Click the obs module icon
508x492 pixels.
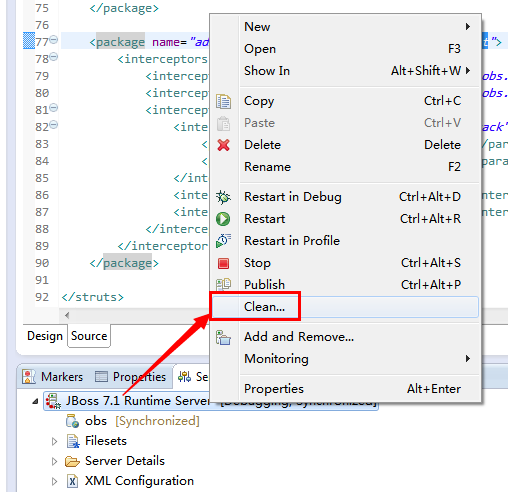pyautogui.click(x=72, y=421)
